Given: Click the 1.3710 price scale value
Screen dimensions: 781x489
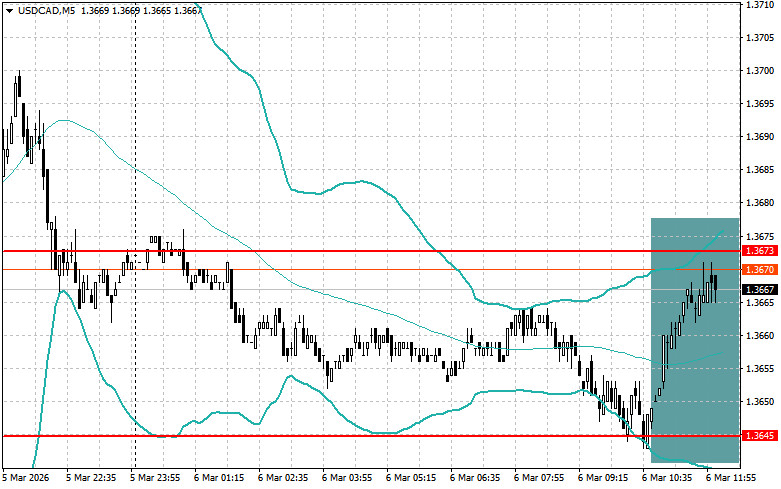Looking at the screenshot, I should [x=760, y=4].
